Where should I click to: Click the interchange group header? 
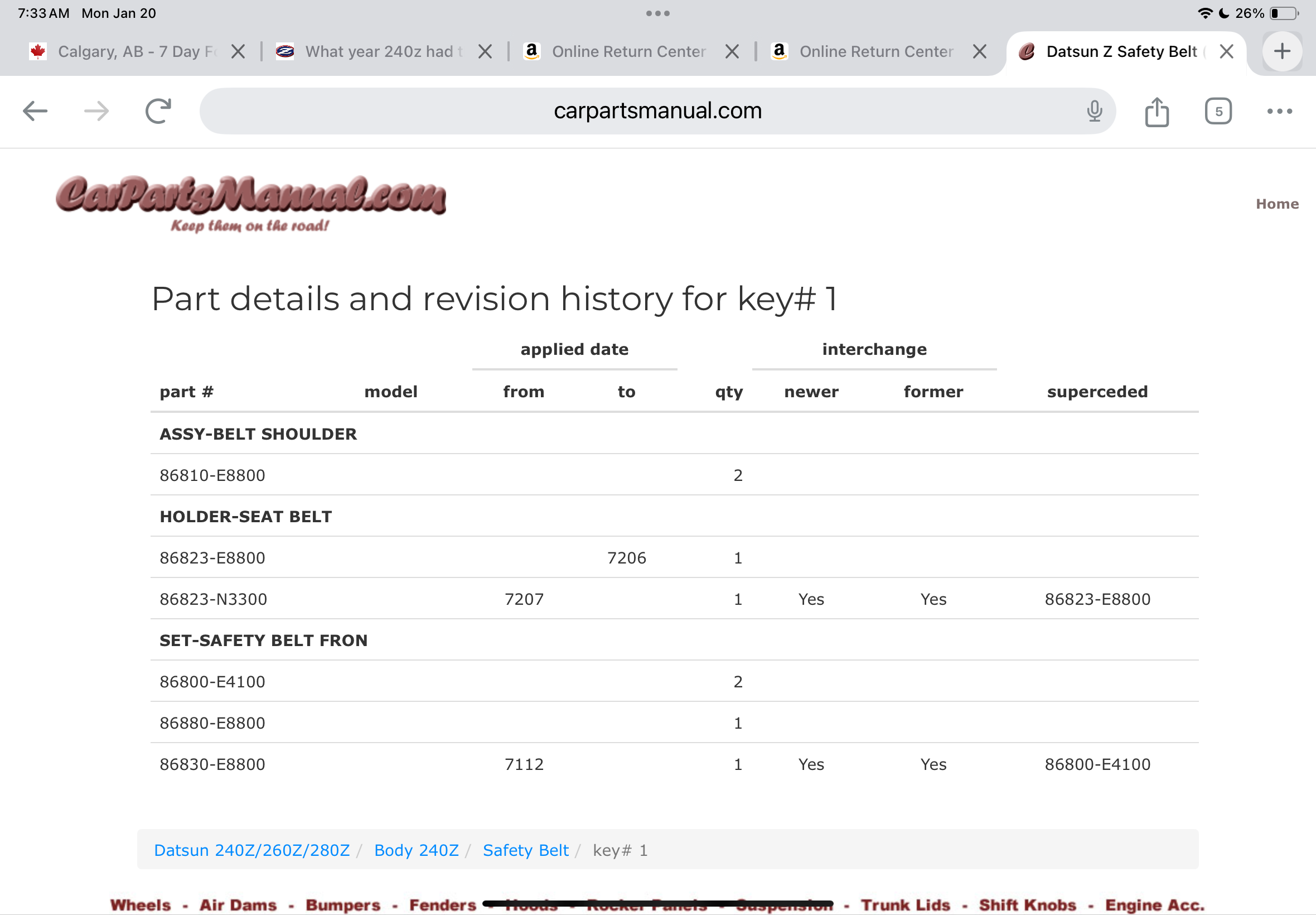pos(874,349)
